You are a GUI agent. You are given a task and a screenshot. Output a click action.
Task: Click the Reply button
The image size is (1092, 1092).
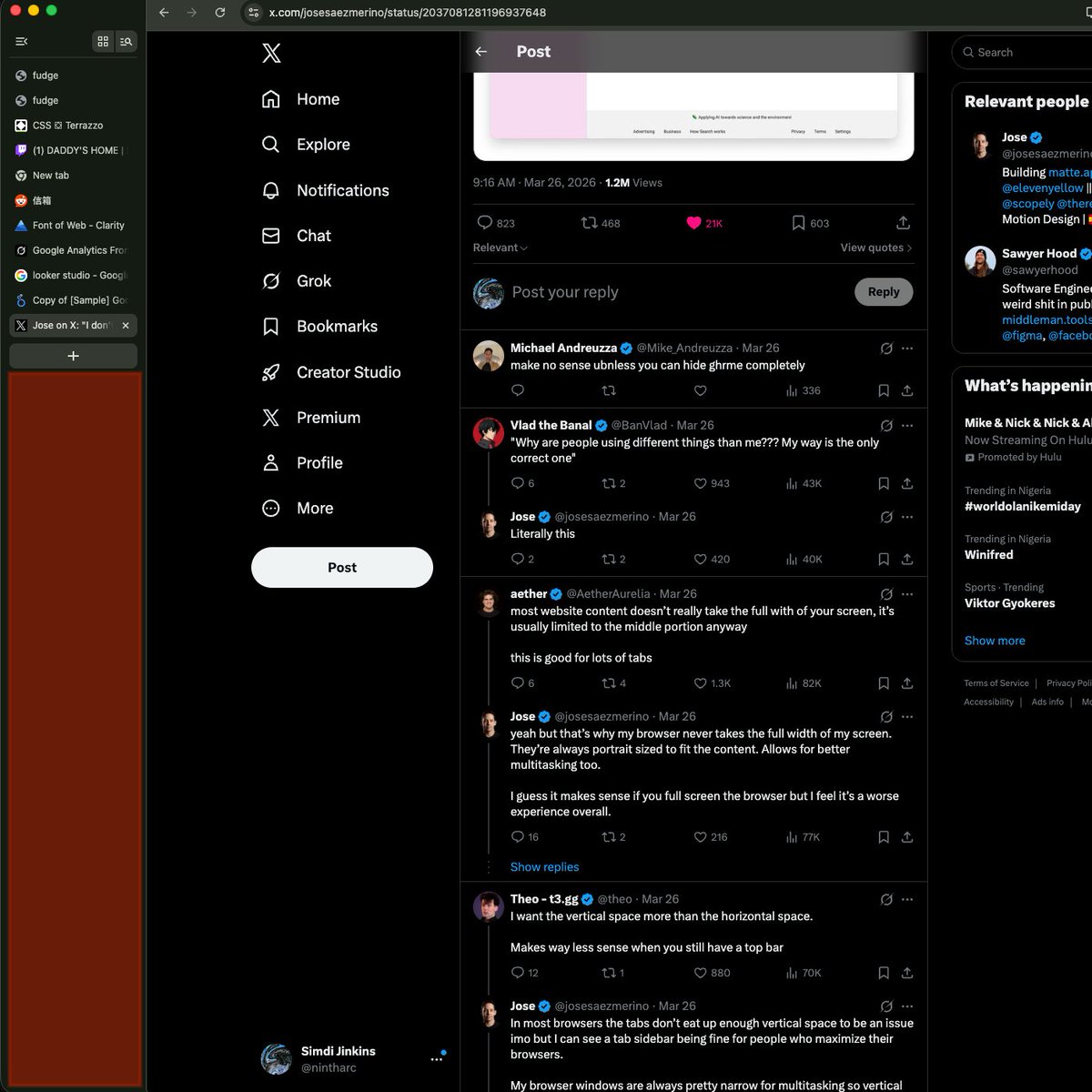point(884,292)
